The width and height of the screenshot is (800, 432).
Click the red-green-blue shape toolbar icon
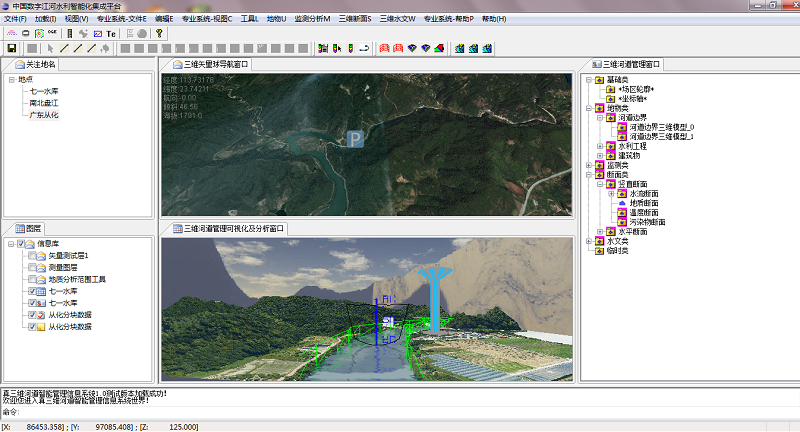pos(439,48)
